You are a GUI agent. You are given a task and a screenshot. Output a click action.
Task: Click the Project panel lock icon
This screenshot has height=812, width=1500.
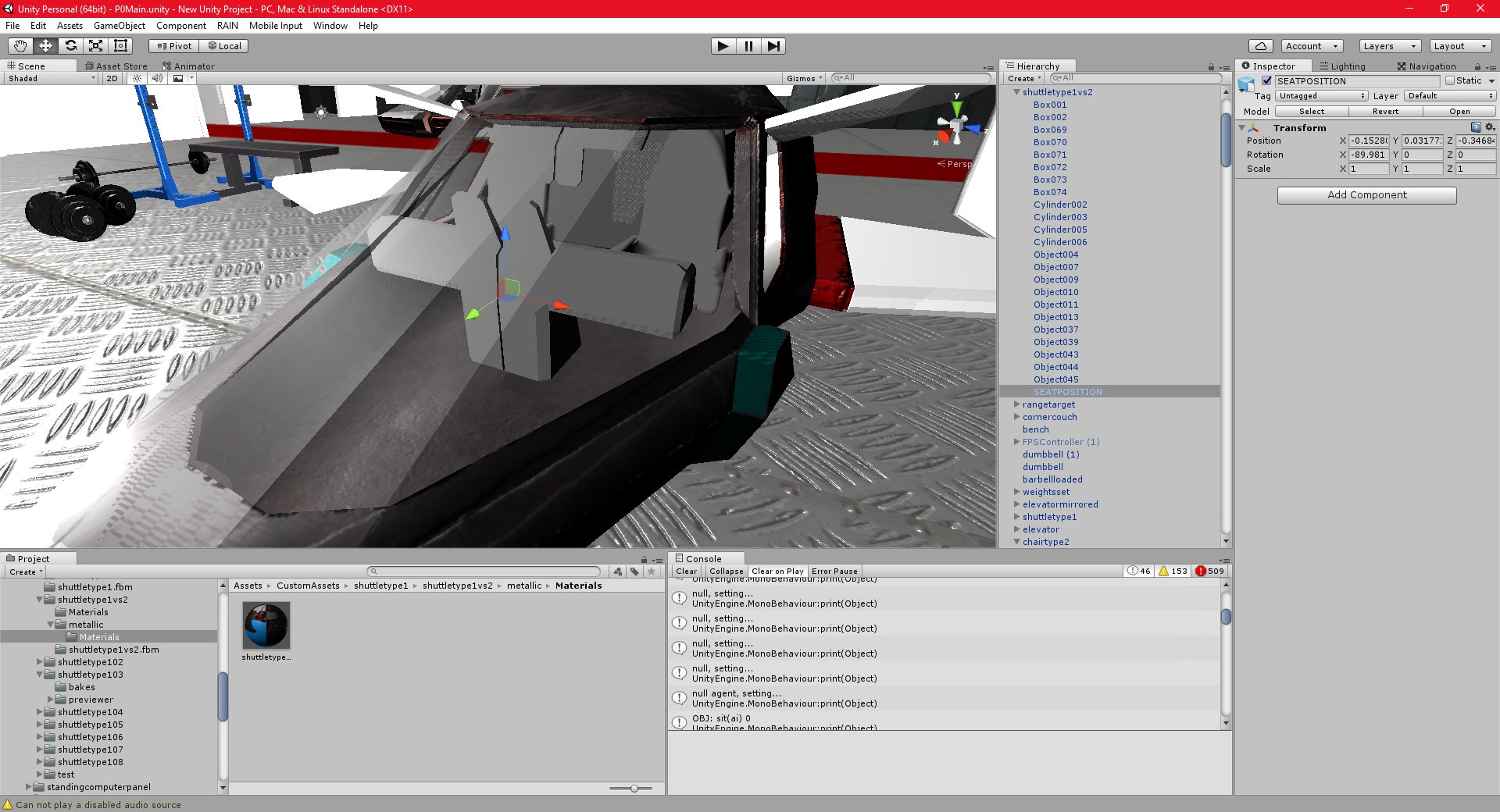[644, 560]
